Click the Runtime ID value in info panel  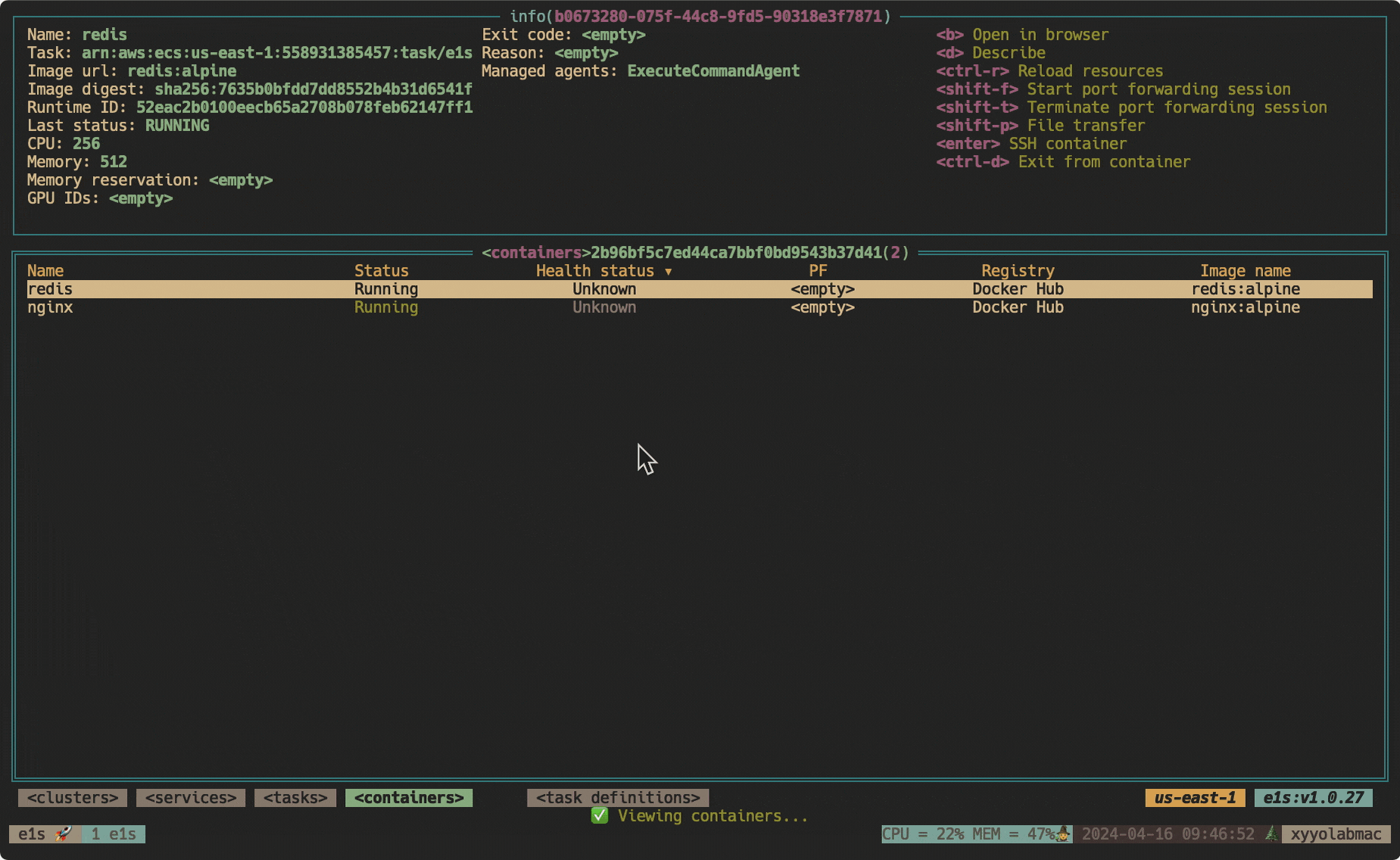click(304, 107)
